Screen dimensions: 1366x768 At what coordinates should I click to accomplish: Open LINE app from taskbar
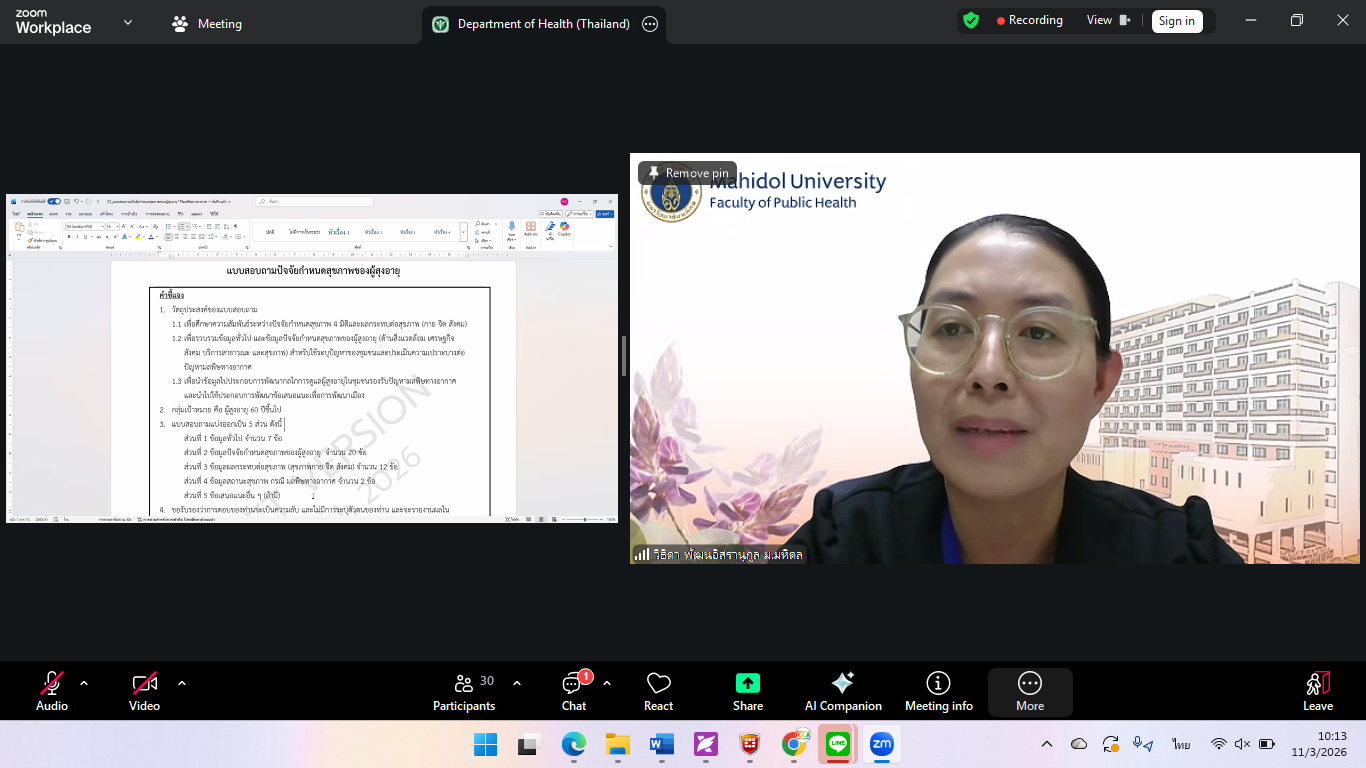tap(837, 744)
